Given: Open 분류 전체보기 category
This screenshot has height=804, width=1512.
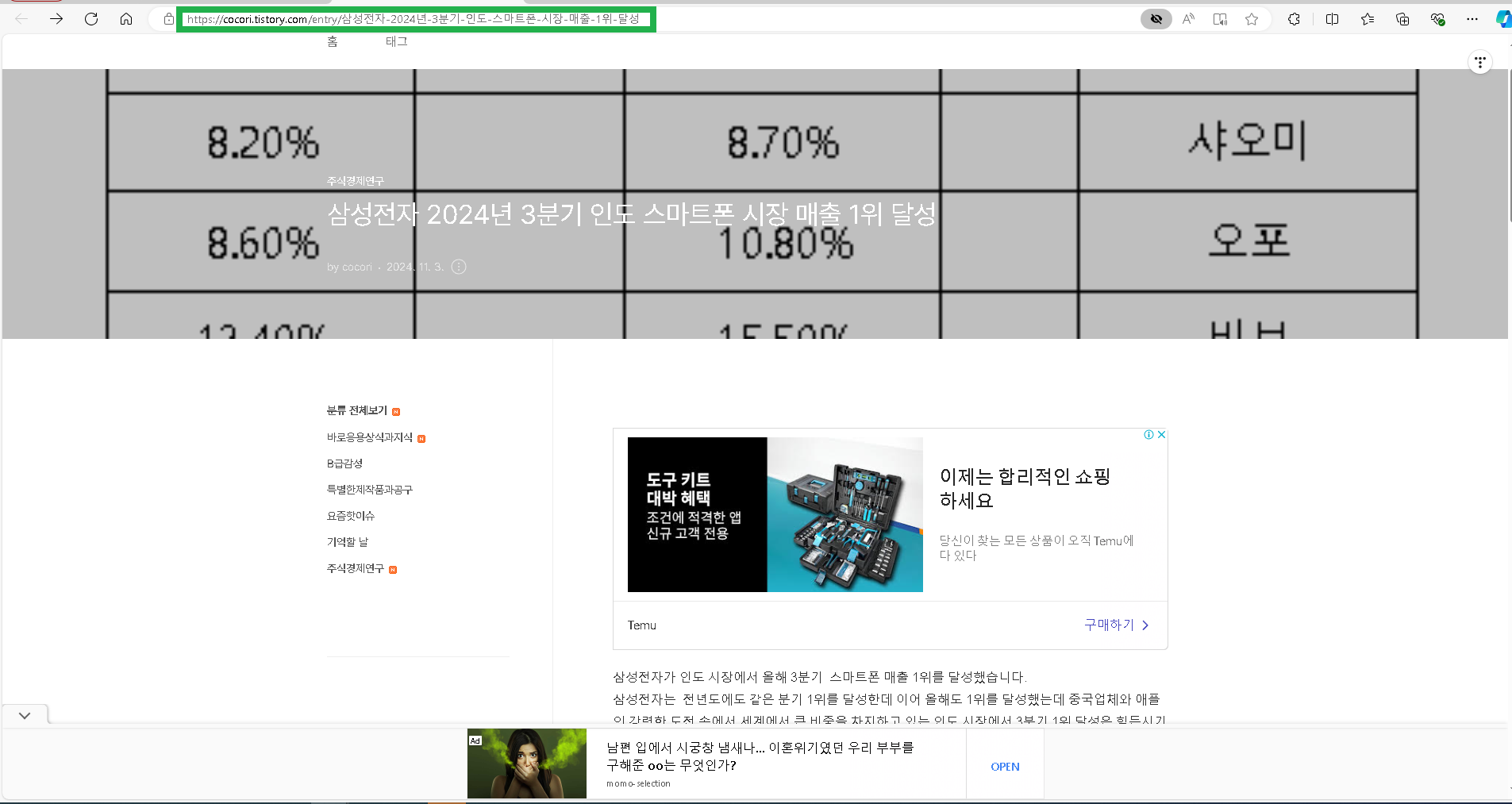Looking at the screenshot, I should pos(356,410).
